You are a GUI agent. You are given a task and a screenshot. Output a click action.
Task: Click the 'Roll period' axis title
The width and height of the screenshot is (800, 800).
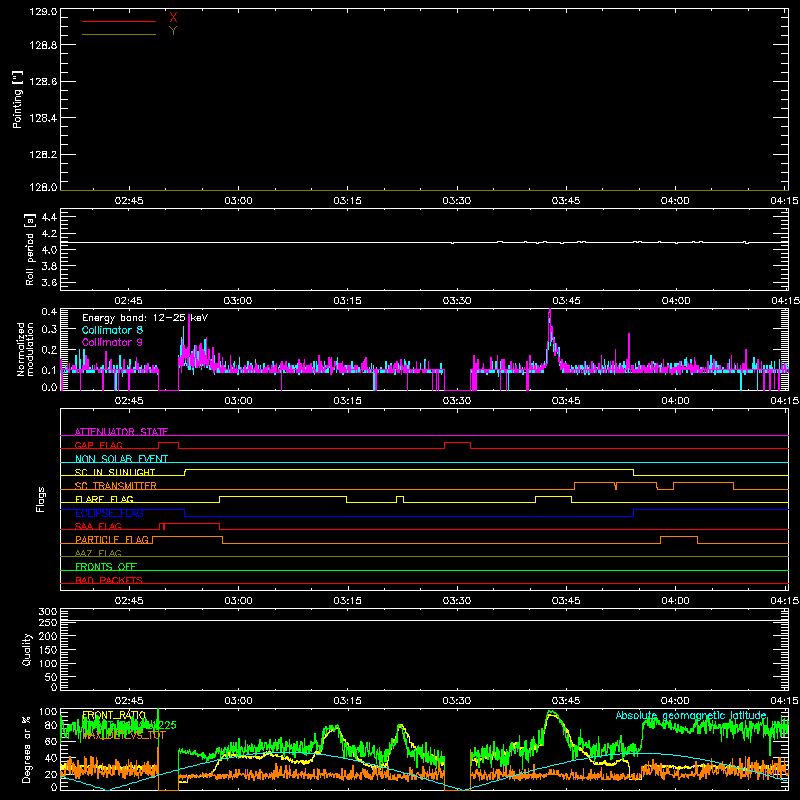(x=29, y=249)
